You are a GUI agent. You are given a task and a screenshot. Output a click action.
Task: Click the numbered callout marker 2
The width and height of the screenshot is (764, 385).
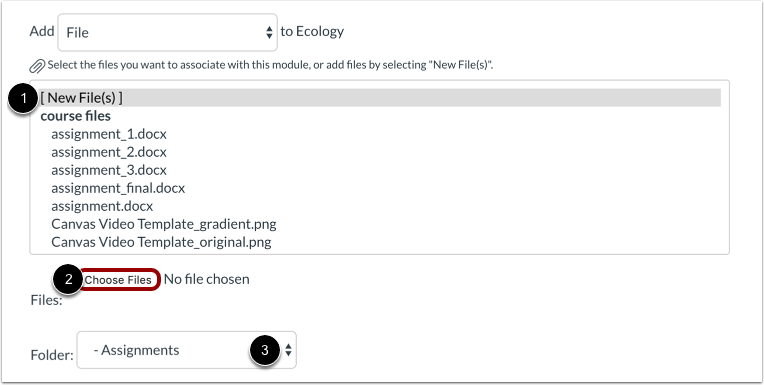[68, 280]
